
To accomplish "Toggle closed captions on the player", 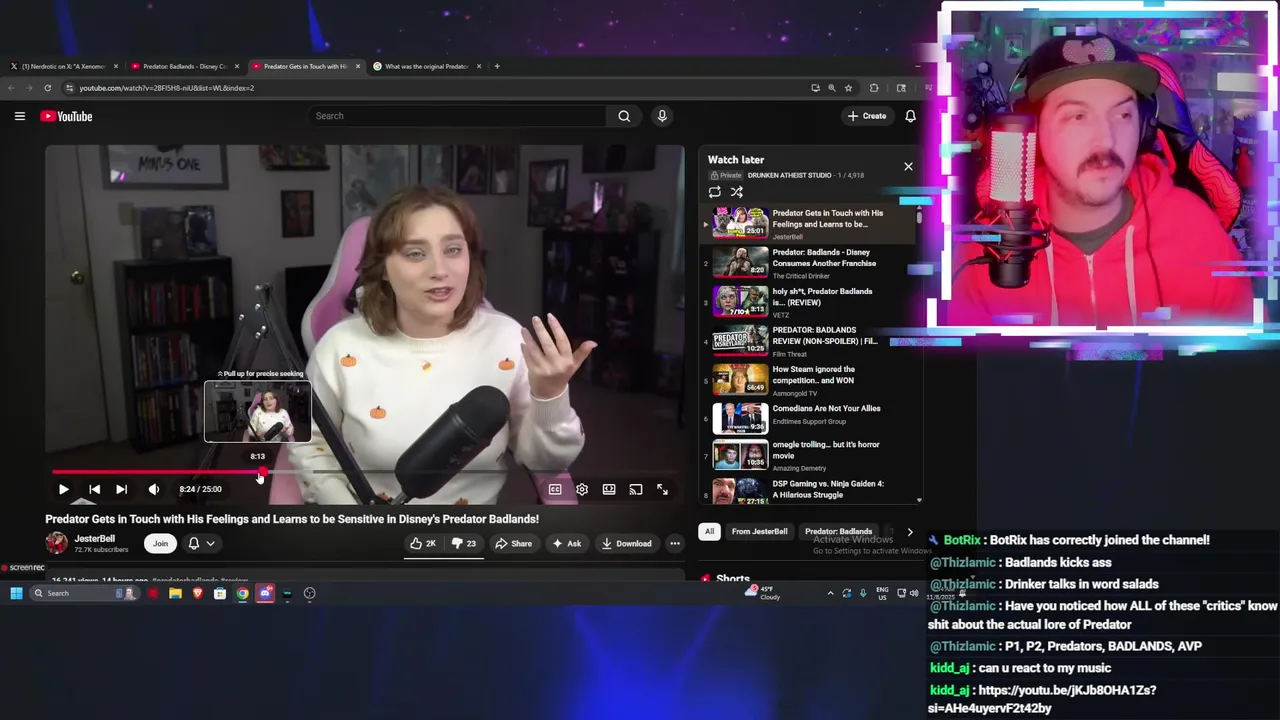I will [x=555, y=489].
